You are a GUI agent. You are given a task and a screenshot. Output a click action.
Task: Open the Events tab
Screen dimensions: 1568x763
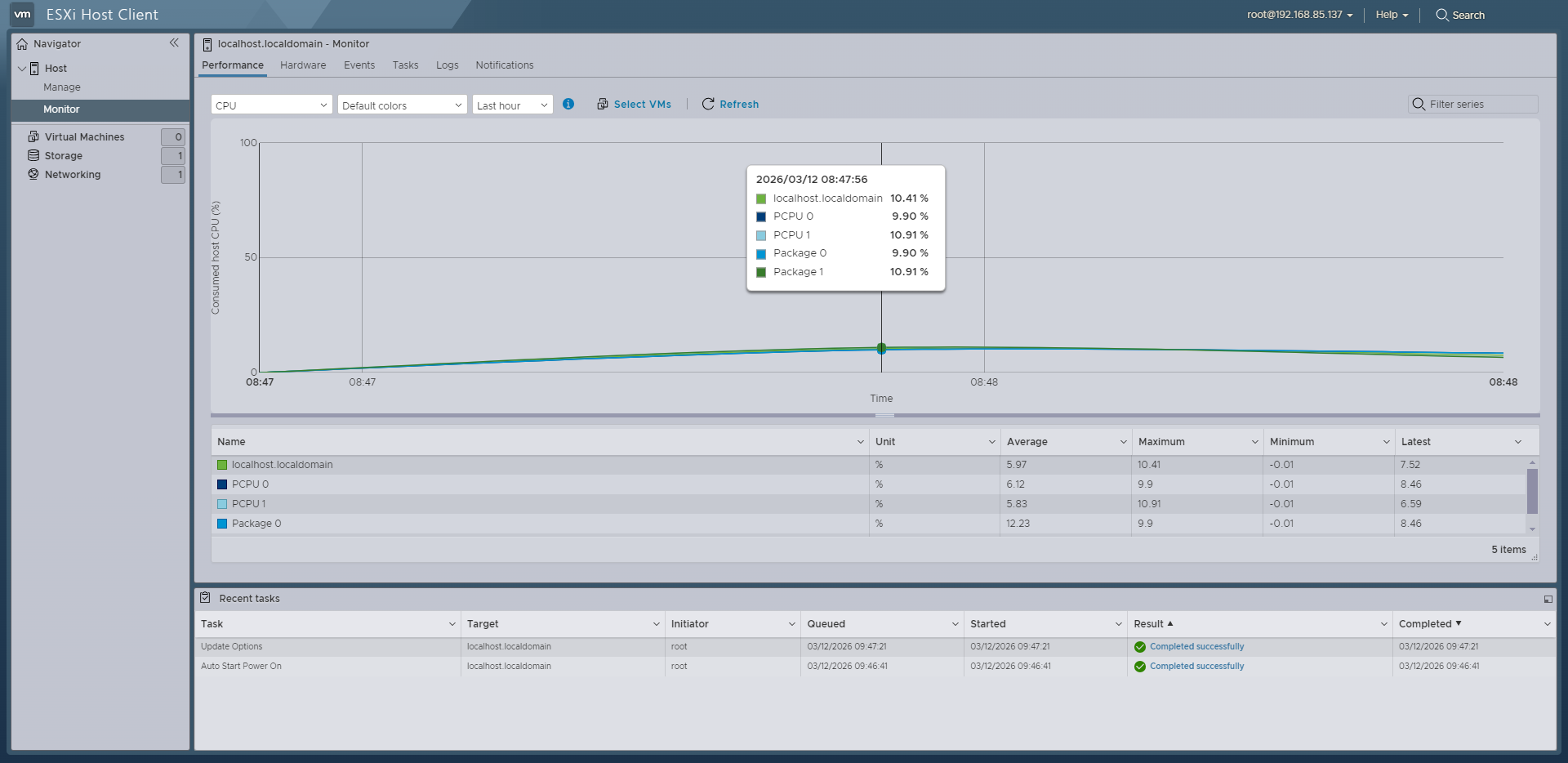359,65
